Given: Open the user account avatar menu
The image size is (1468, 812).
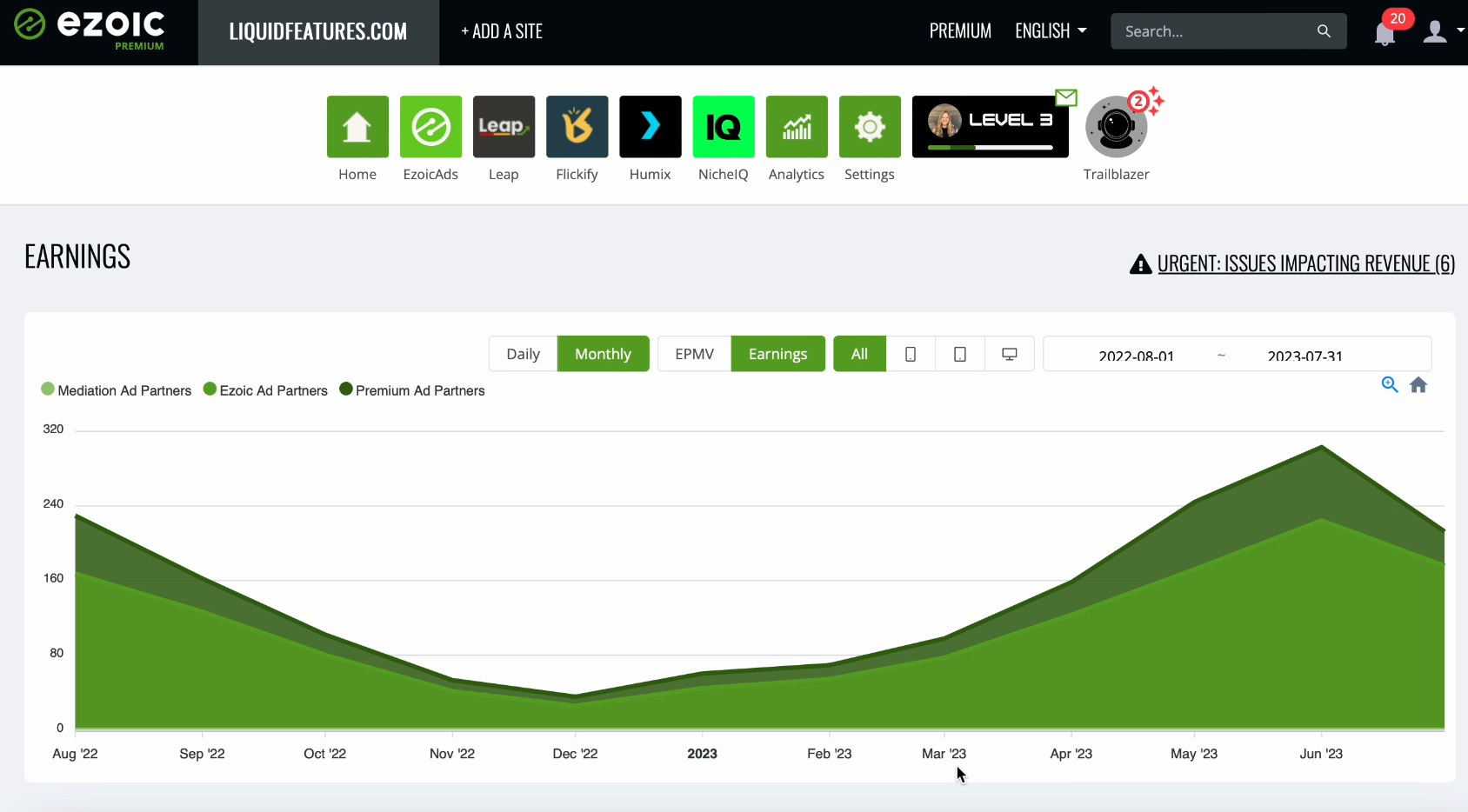Looking at the screenshot, I should (1435, 32).
